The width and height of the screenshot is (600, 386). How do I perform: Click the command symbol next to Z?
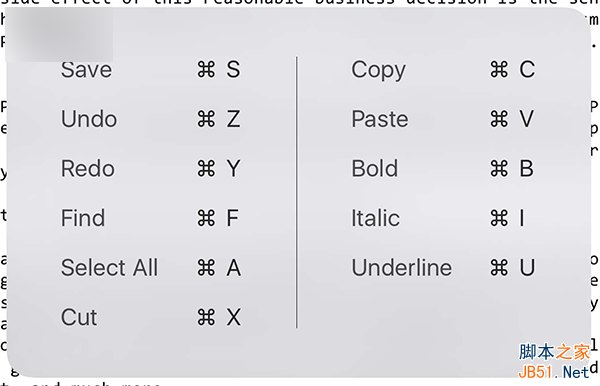point(206,119)
